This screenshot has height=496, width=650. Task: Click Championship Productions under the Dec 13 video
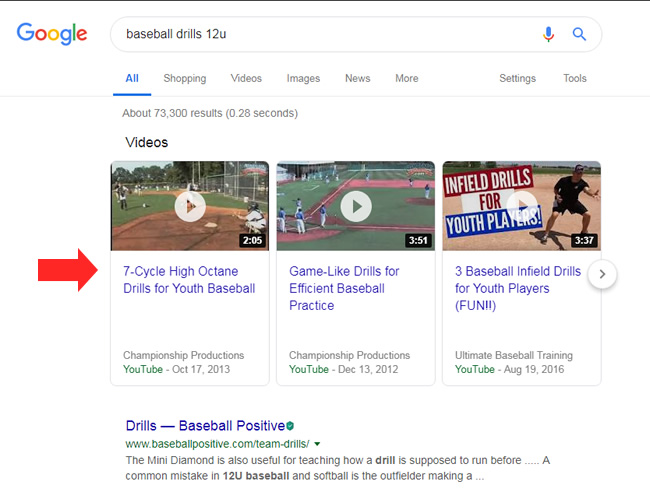pos(349,355)
